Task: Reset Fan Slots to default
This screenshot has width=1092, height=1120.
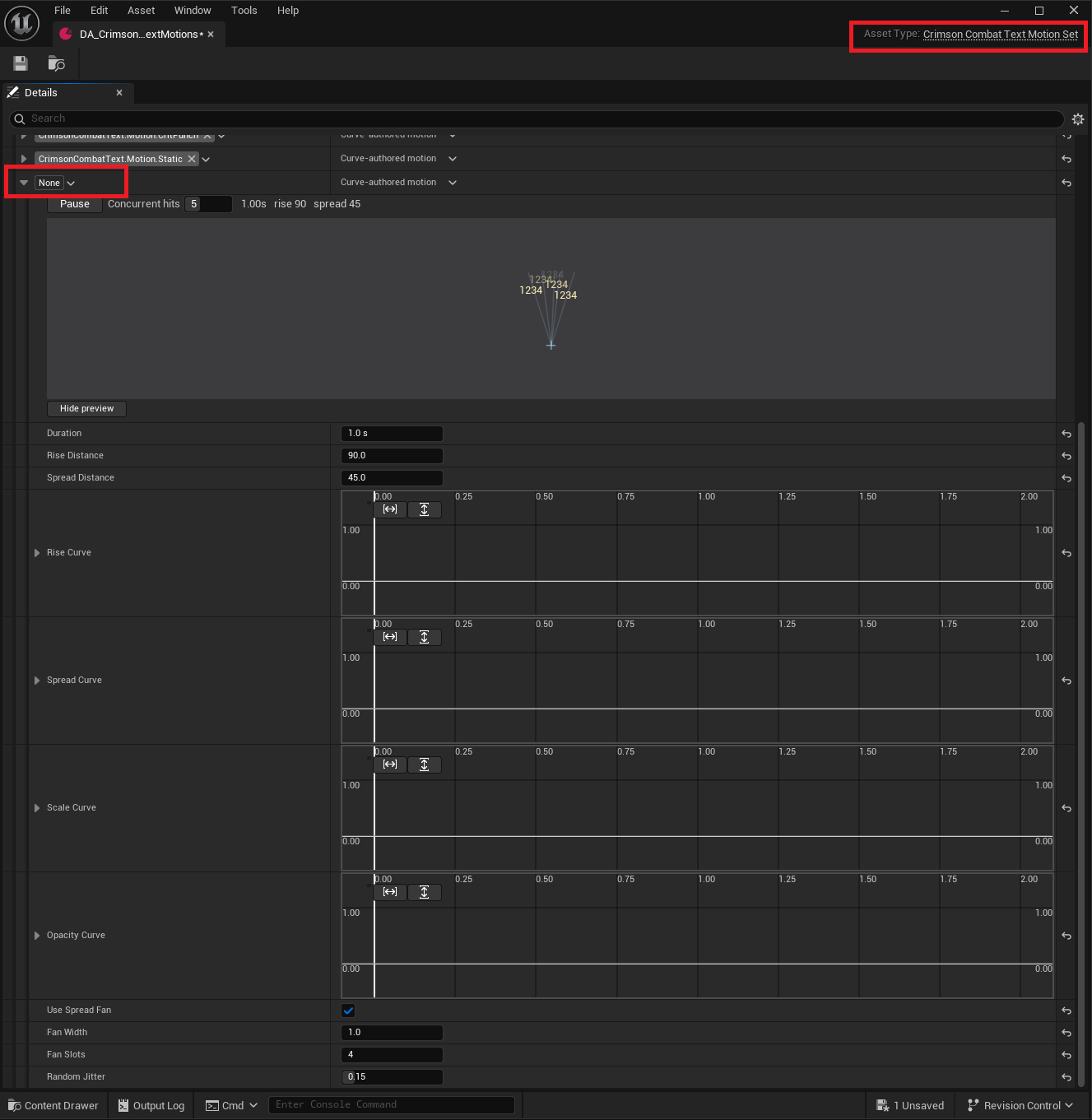Action: click(1066, 1055)
